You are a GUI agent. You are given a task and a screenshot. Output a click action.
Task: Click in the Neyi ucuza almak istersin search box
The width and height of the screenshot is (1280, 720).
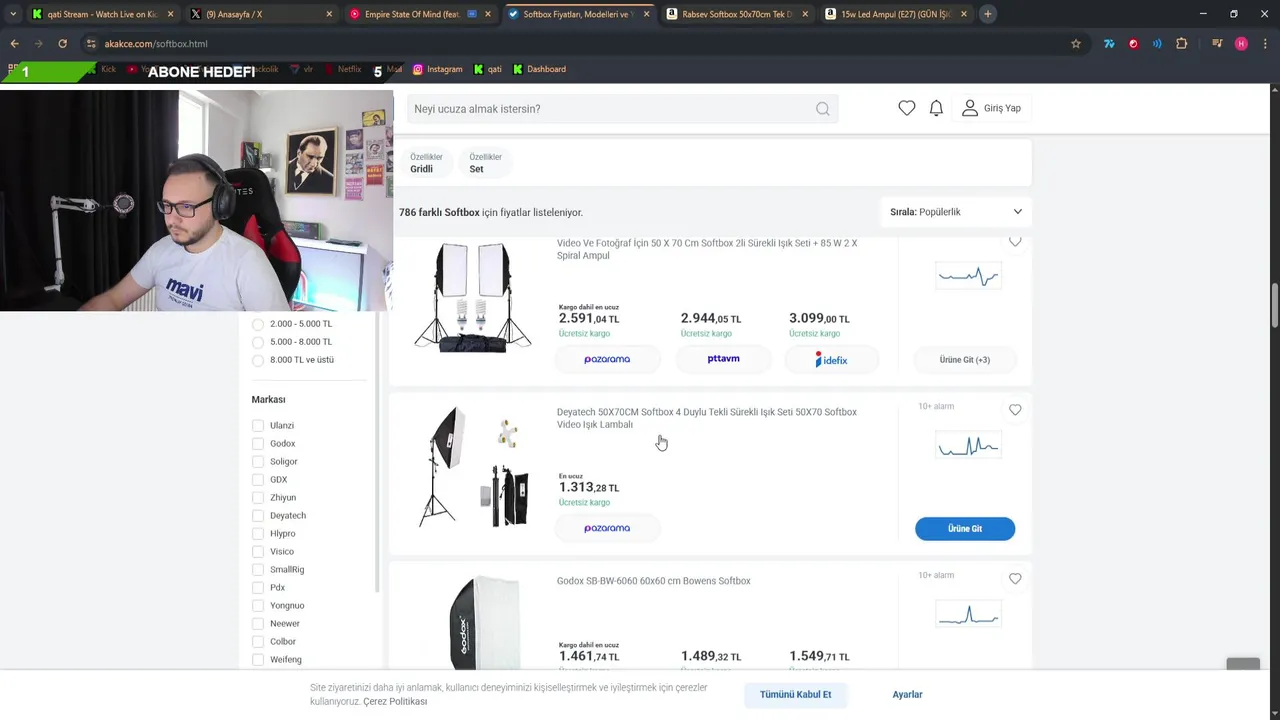tap(610, 109)
